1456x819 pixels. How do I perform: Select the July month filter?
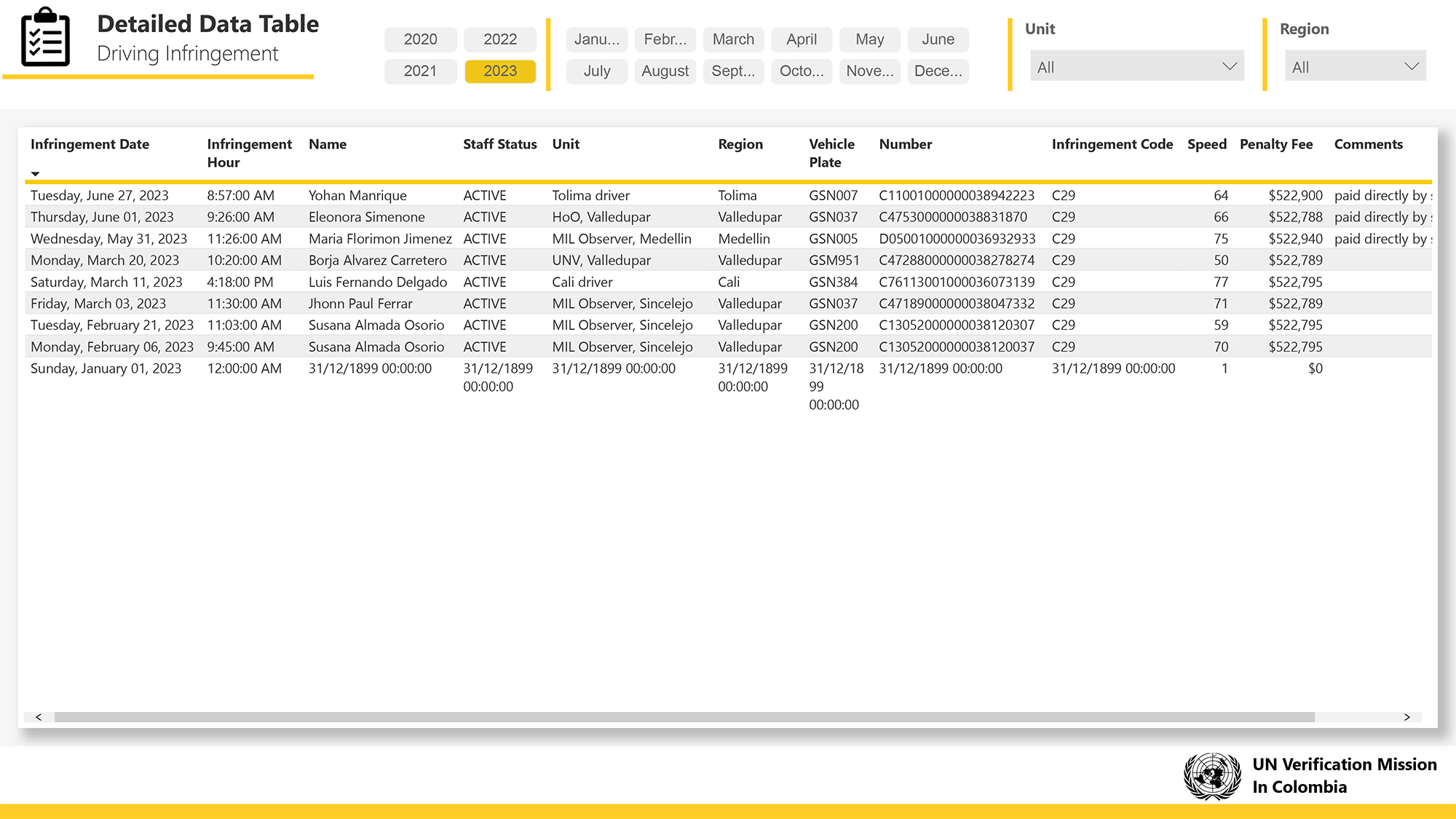pyautogui.click(x=597, y=71)
